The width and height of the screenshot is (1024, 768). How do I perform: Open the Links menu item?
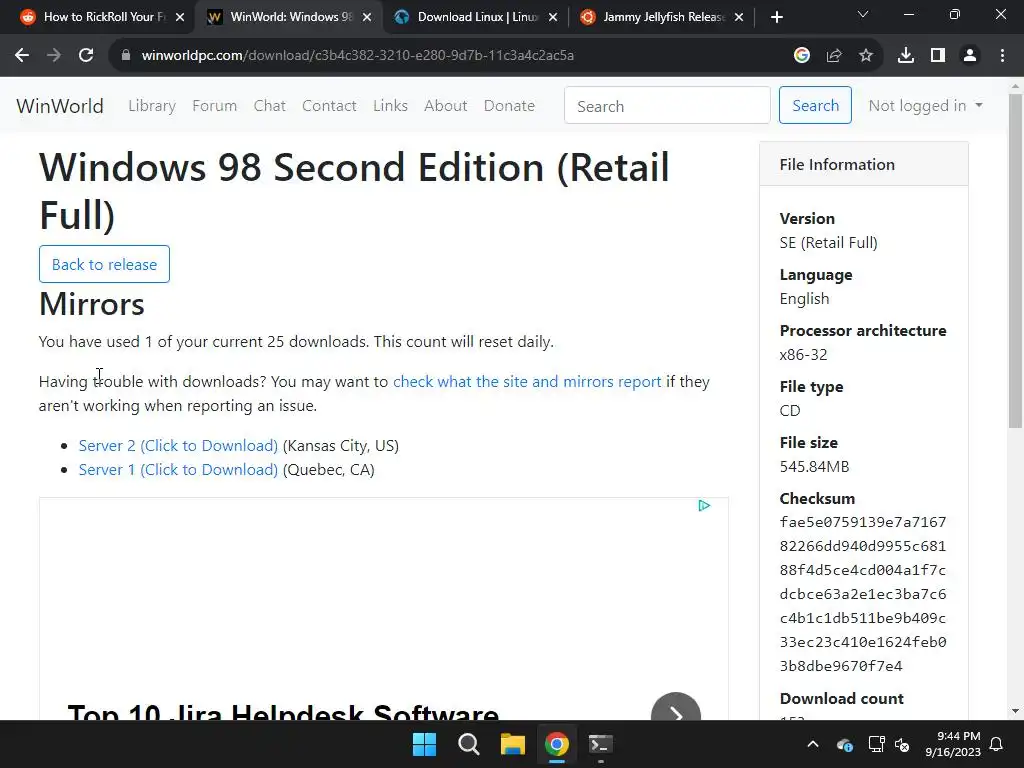(x=391, y=106)
